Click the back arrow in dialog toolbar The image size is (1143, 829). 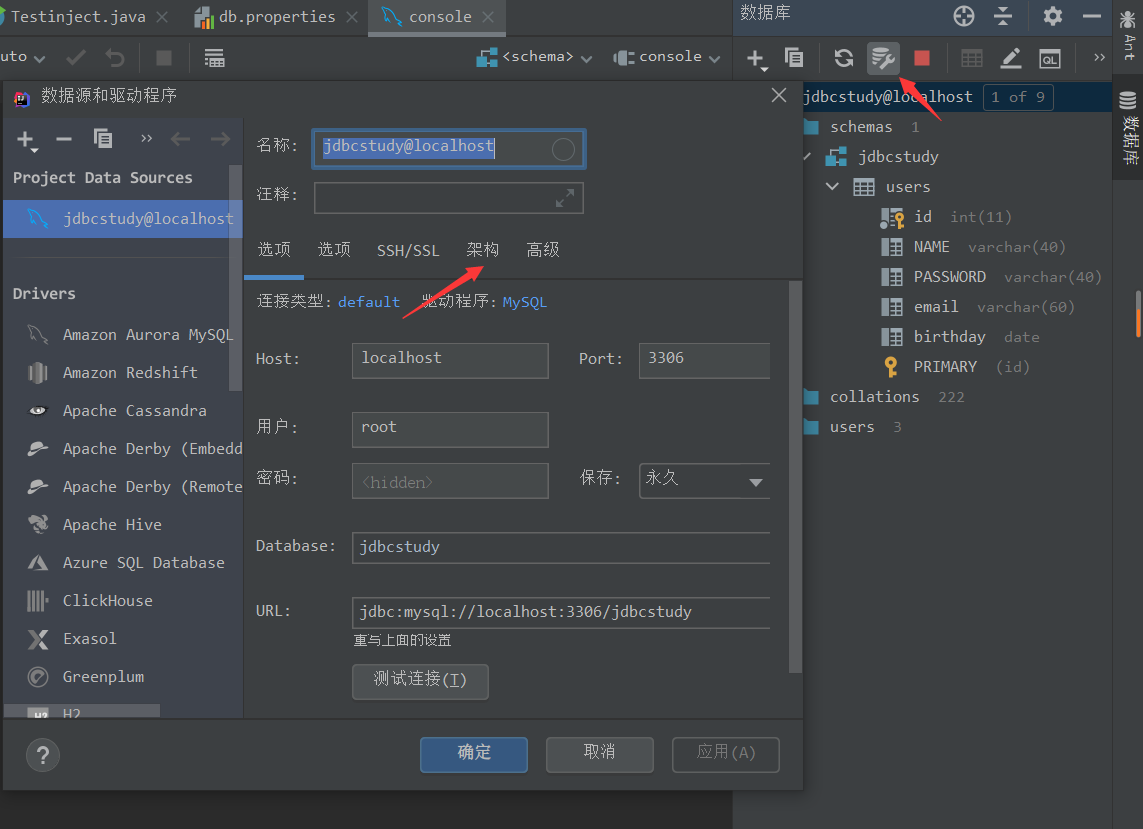point(180,139)
